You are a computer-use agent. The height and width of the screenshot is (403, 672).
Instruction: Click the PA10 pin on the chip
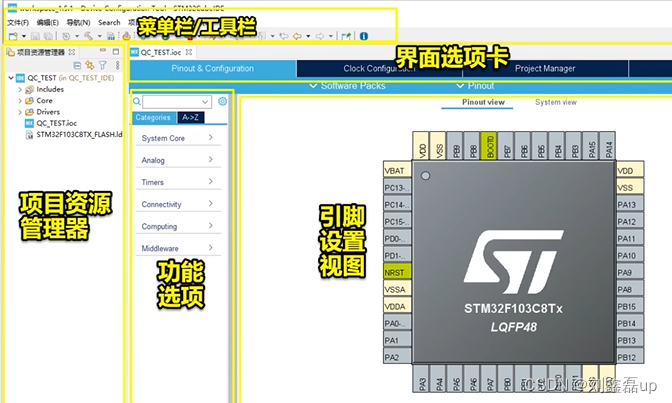tap(630, 256)
